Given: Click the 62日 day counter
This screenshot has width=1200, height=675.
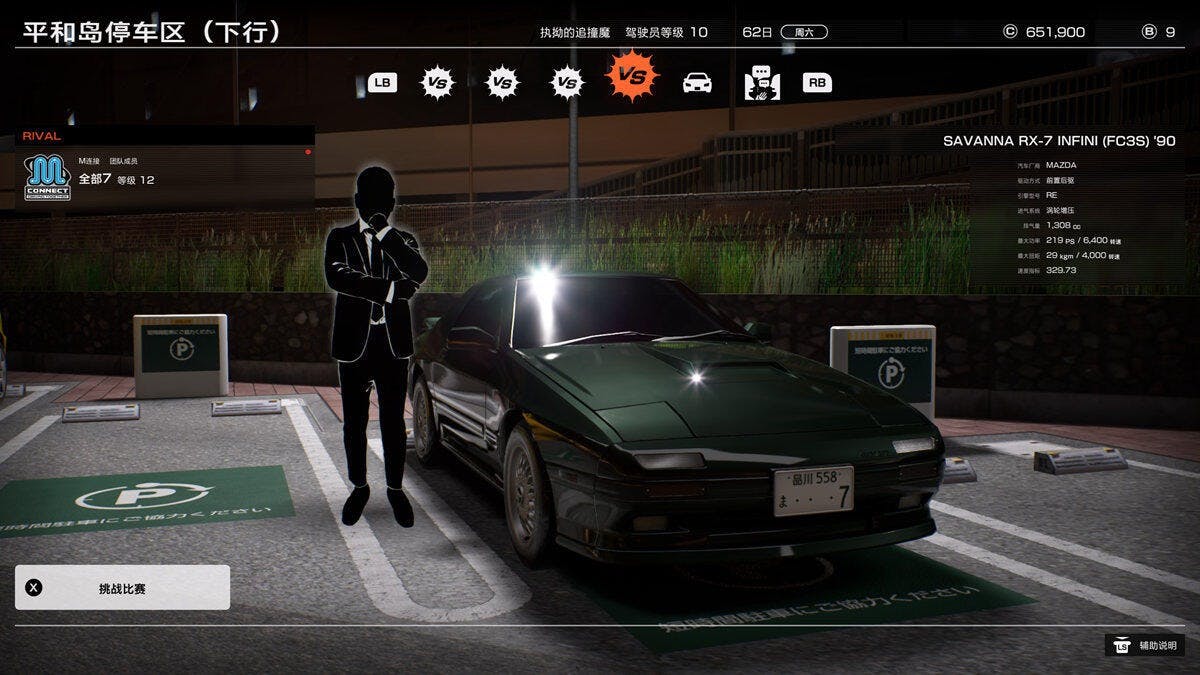Looking at the screenshot, I should [x=758, y=32].
